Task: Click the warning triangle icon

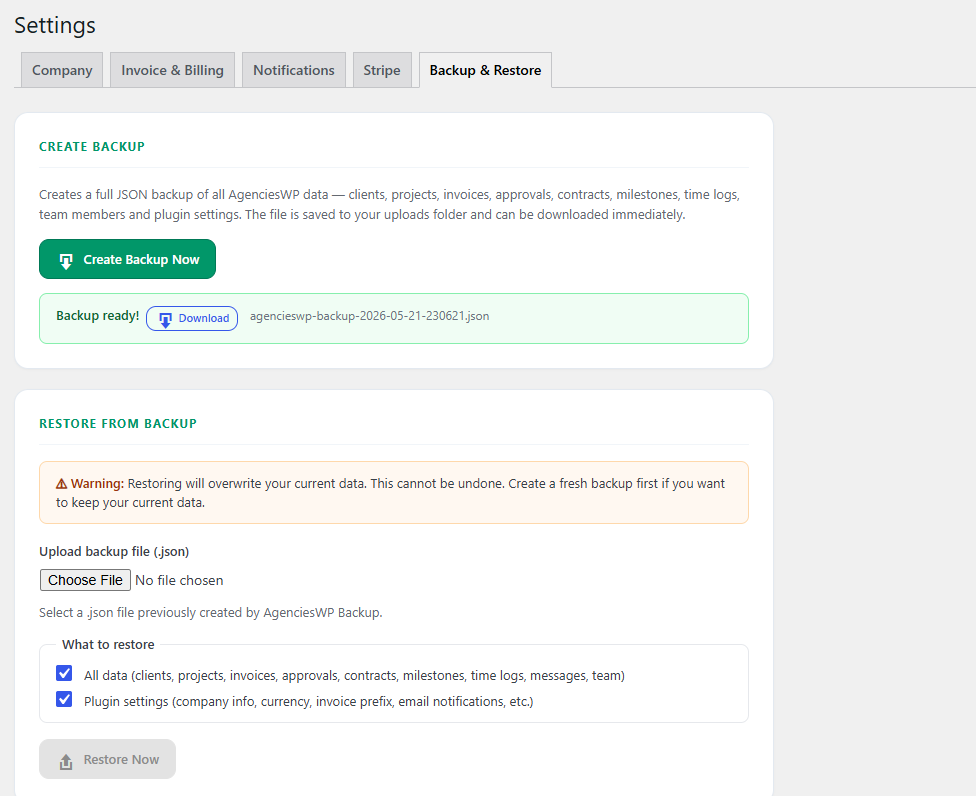Action: [62, 484]
